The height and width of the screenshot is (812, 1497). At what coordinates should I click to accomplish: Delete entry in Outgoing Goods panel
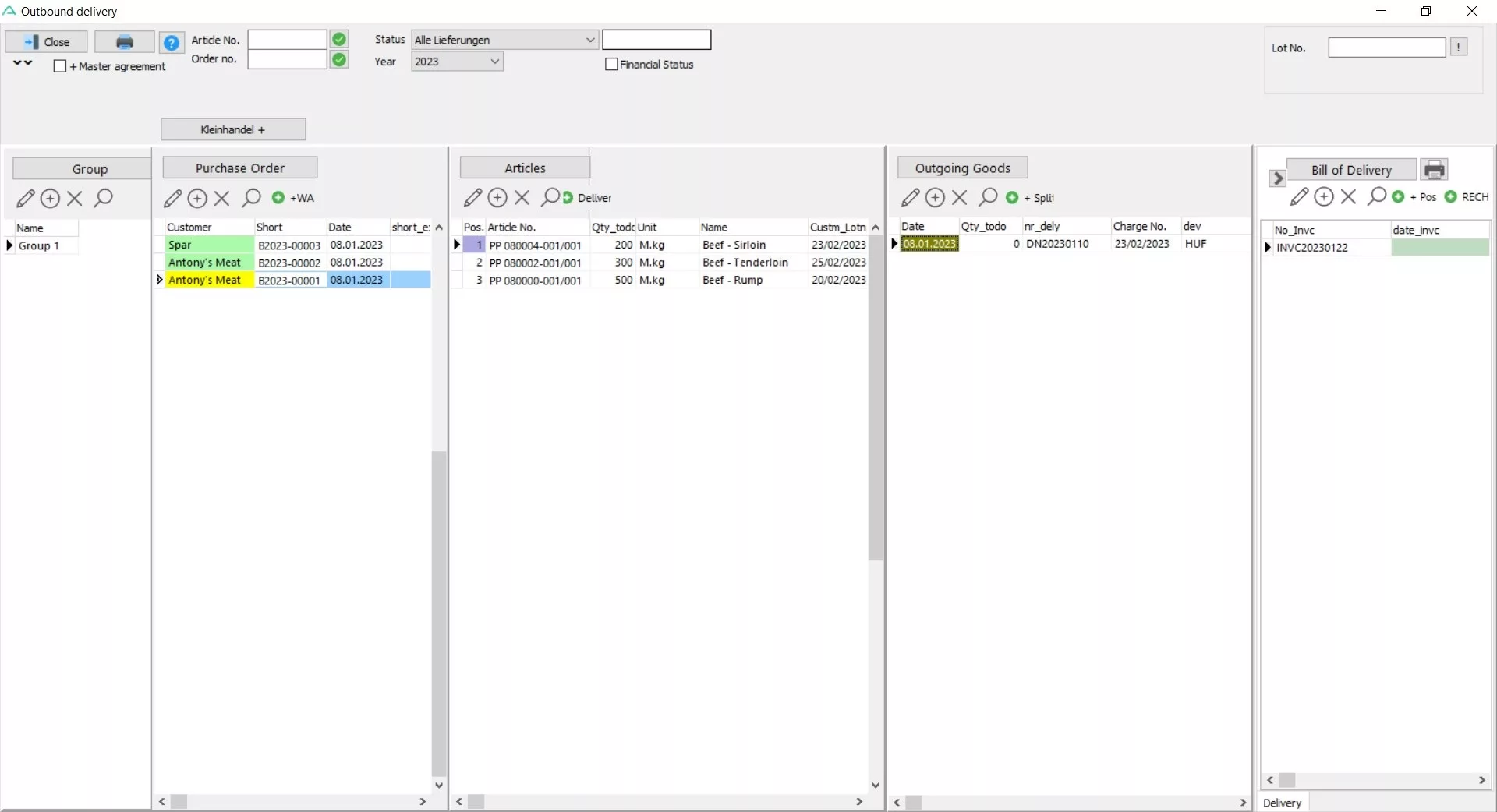[x=960, y=198]
